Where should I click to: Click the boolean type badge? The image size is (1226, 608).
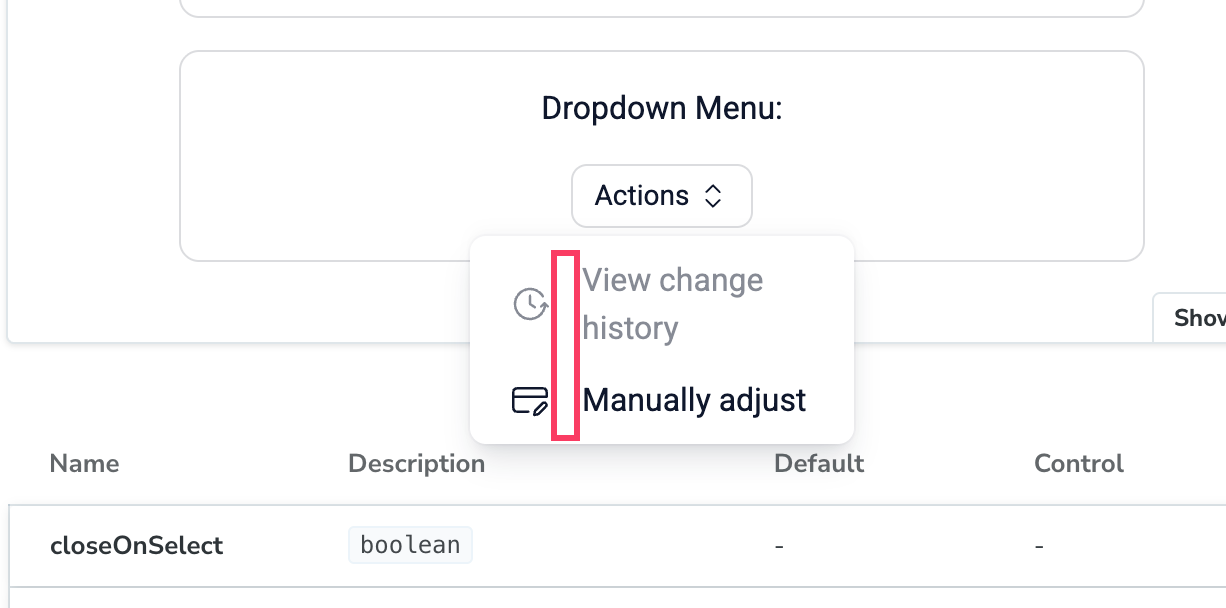[x=410, y=546]
